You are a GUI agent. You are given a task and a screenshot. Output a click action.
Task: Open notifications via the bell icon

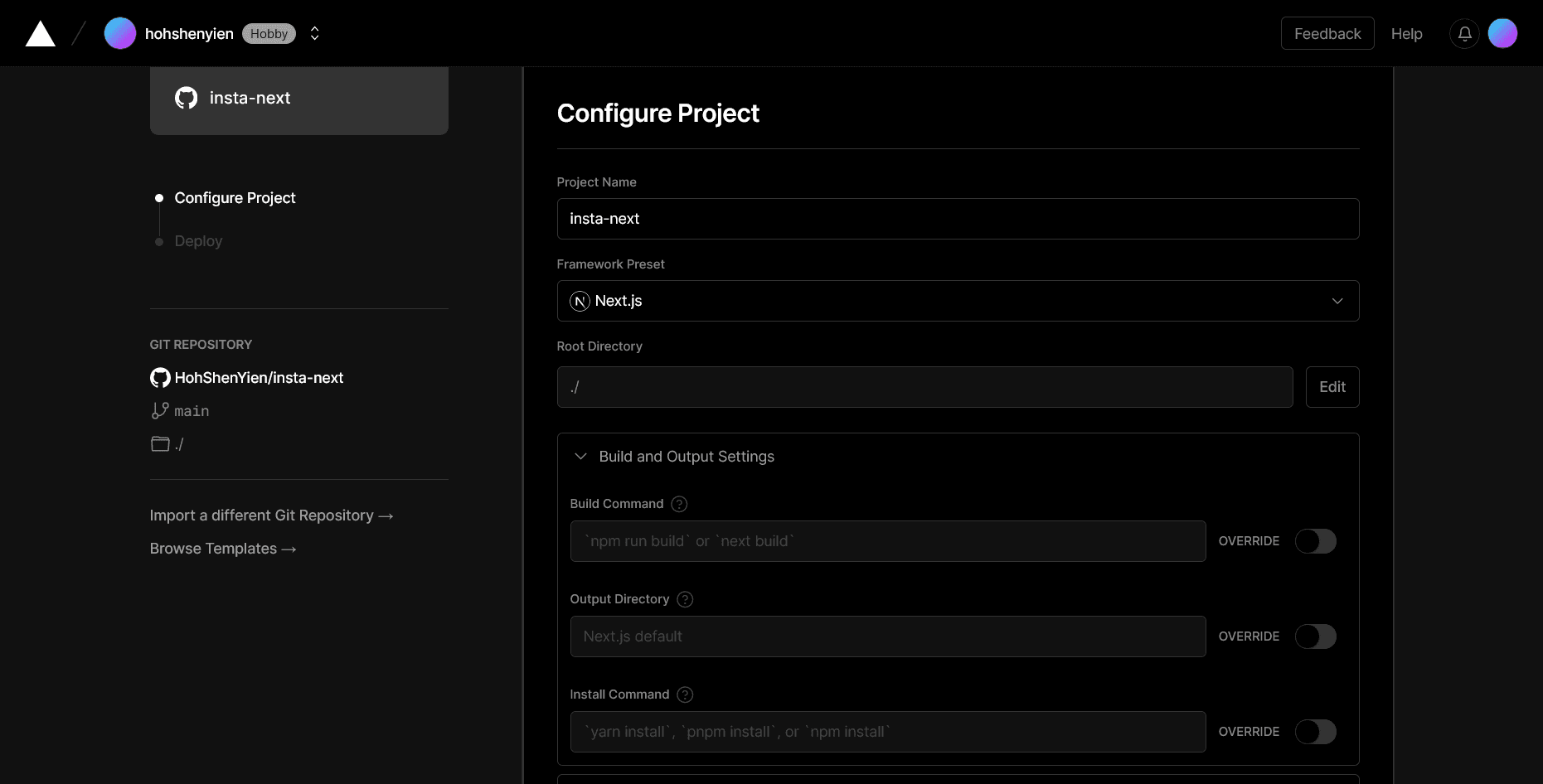1463,33
